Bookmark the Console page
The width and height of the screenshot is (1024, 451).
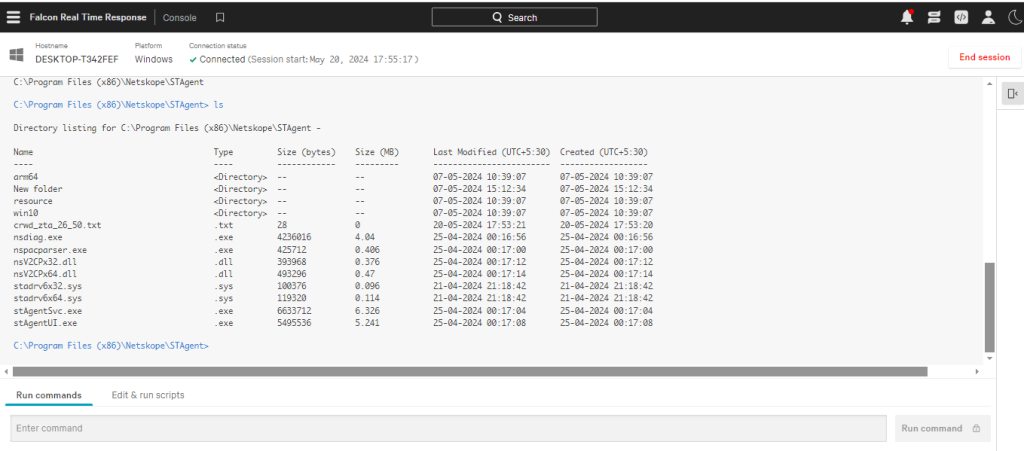[x=220, y=18]
